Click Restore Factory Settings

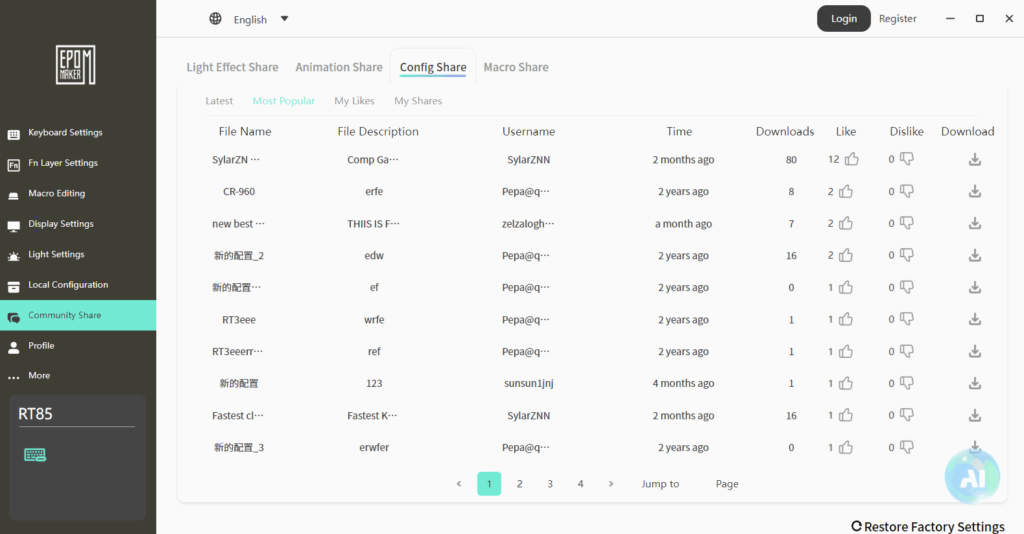927,526
